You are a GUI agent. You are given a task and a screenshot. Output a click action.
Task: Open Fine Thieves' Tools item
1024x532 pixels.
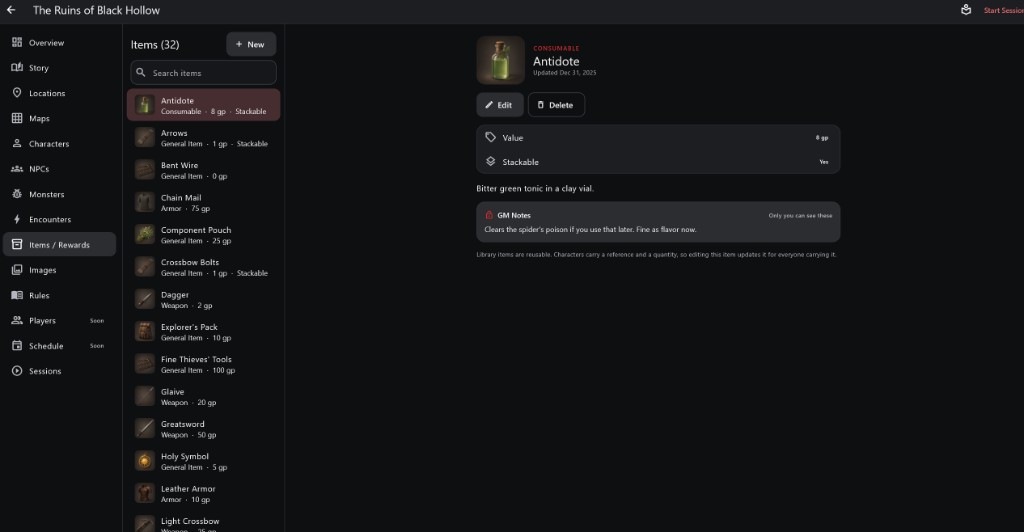pyautogui.click(x=203, y=364)
